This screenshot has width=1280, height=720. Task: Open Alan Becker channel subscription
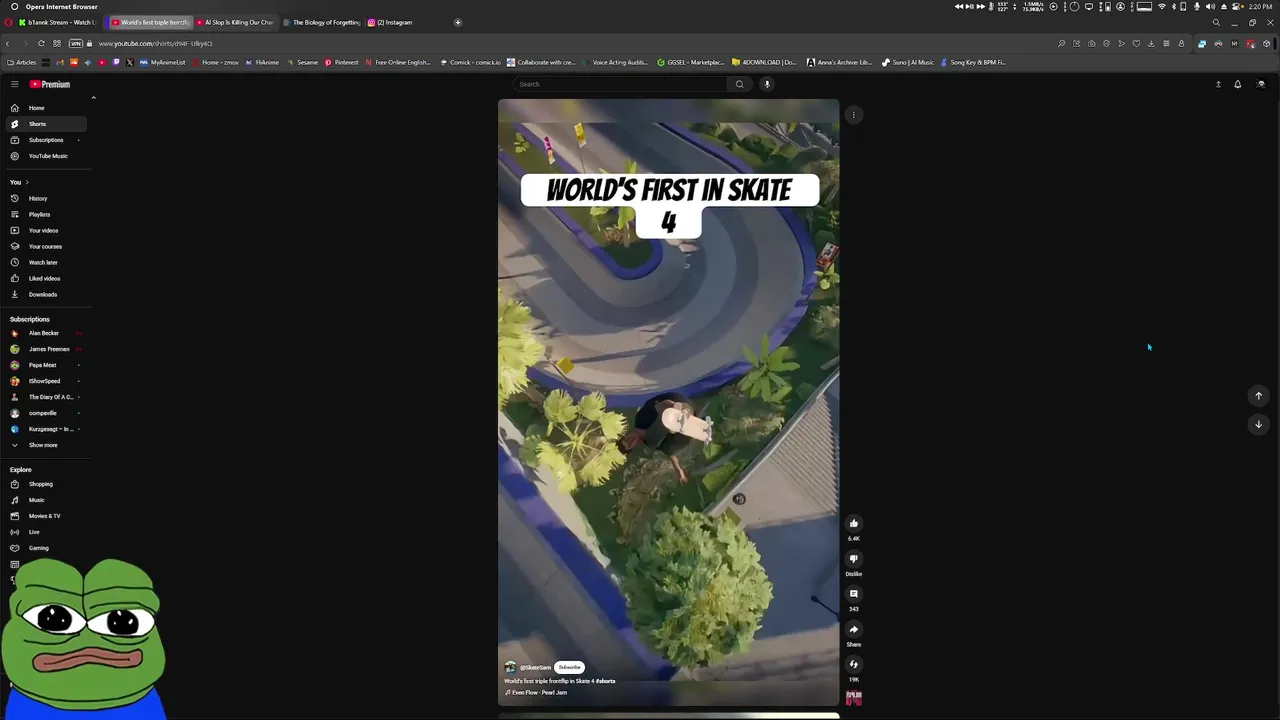(45, 333)
